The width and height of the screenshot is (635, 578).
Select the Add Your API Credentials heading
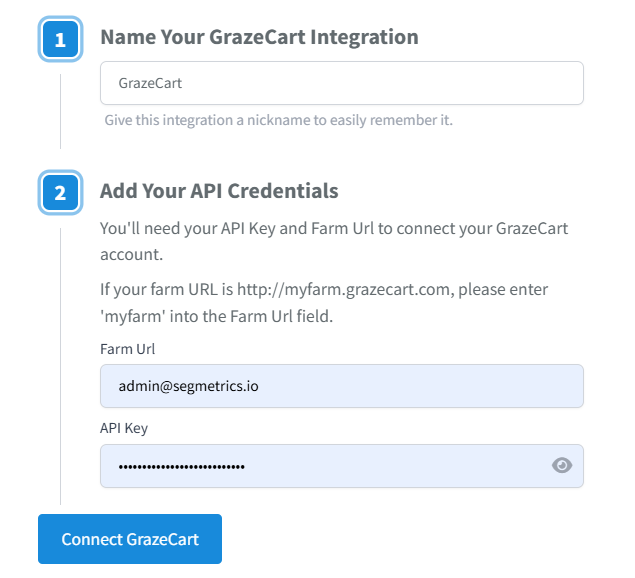coord(219,191)
